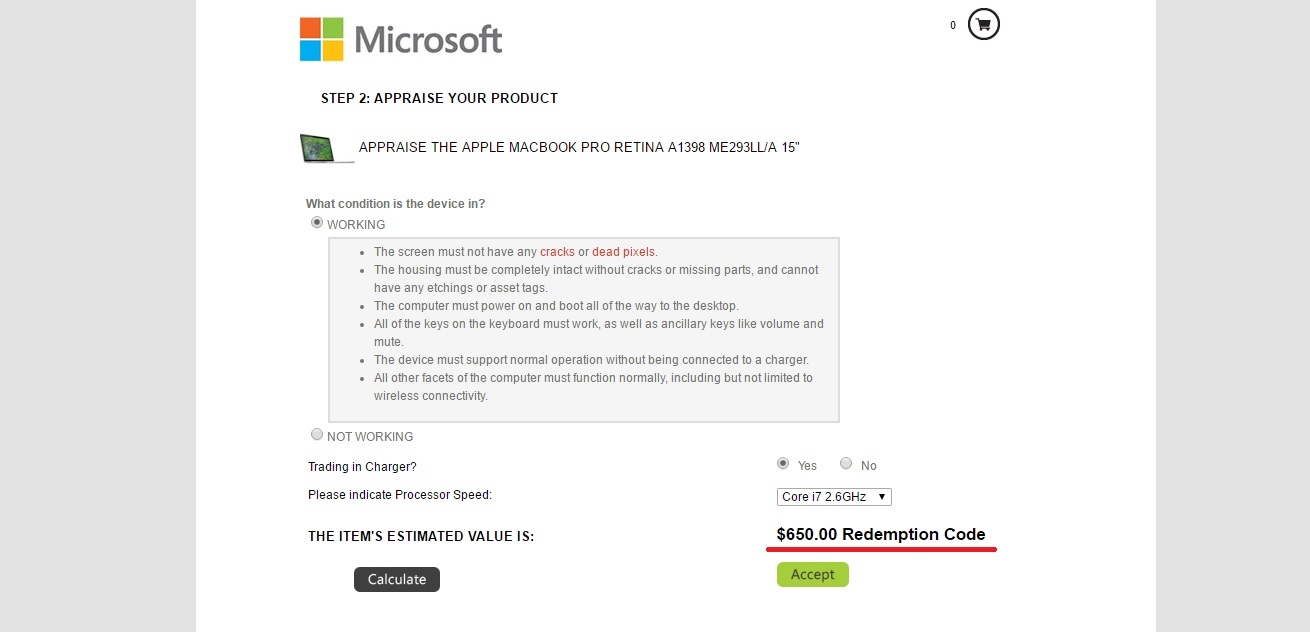1310x632 pixels.
Task: Click the "Step 2: Appraise Your Product" heading
Action: 439,98
